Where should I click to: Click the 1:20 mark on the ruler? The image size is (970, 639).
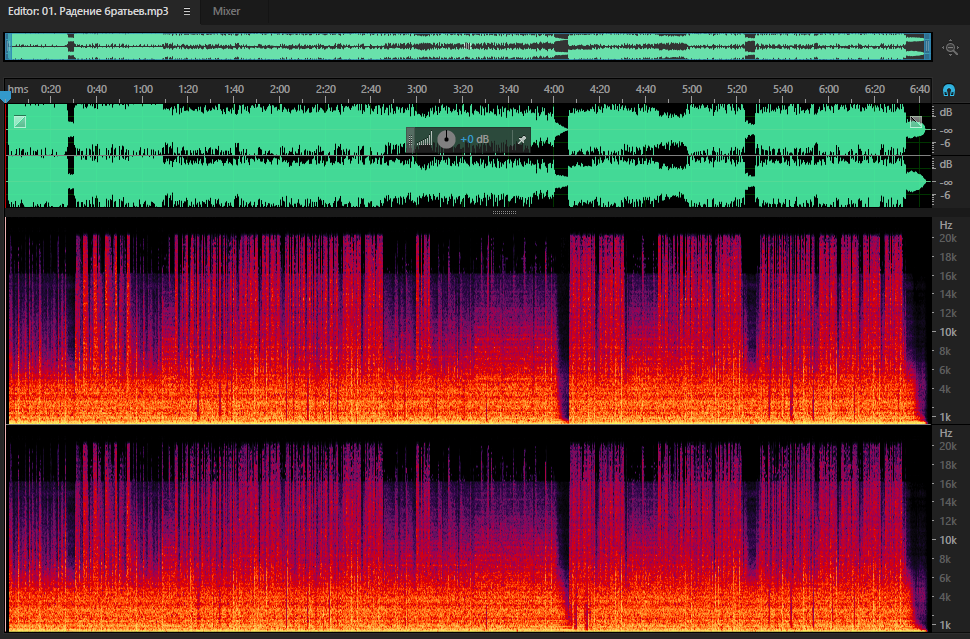[x=188, y=89]
